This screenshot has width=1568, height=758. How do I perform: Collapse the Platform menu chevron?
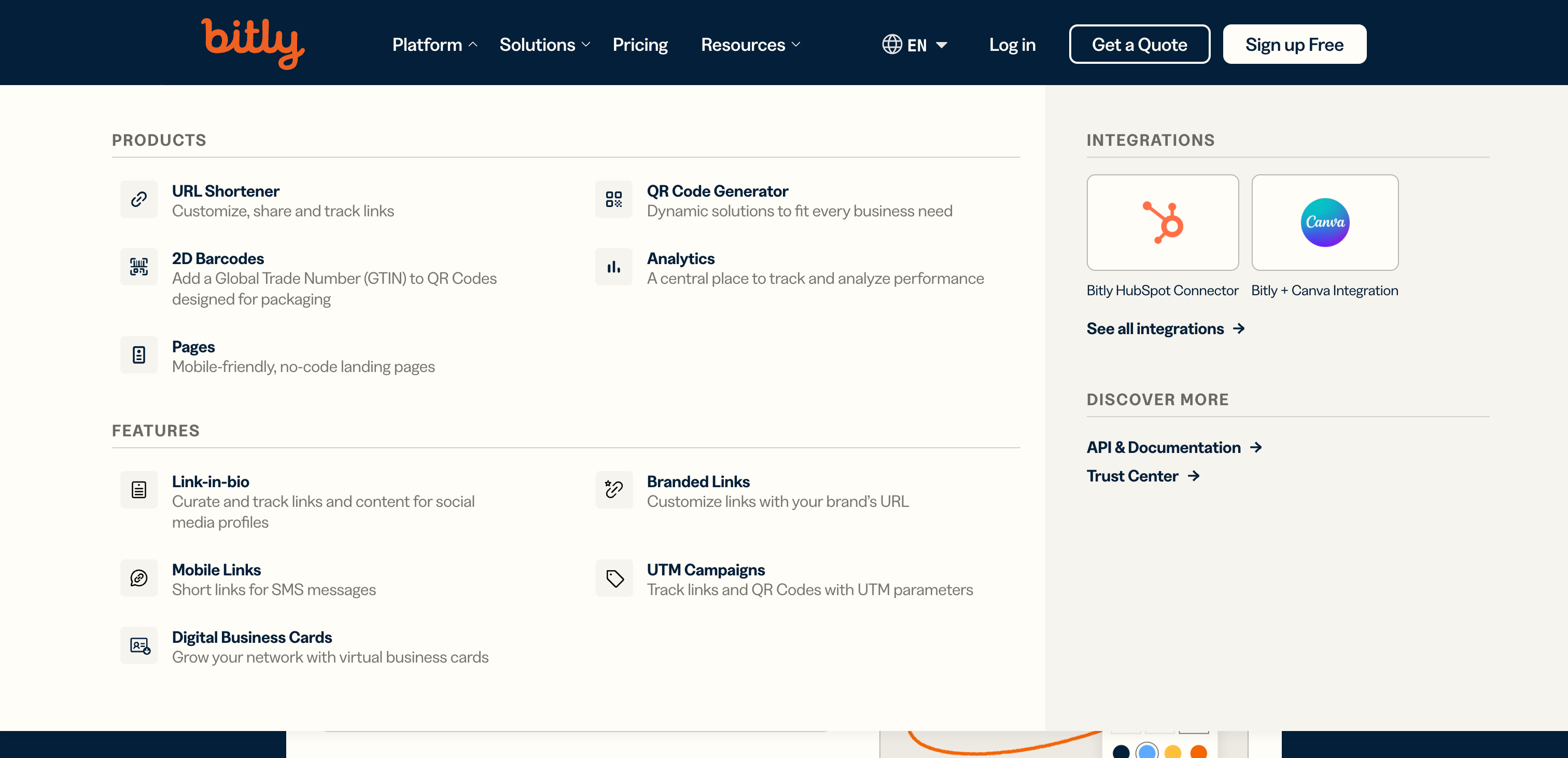click(472, 45)
